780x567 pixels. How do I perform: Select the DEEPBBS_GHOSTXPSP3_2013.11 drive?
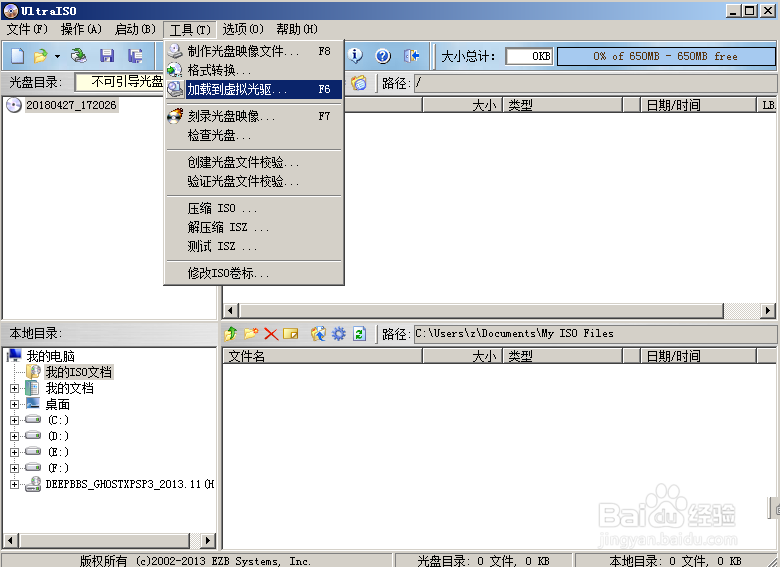129,484
